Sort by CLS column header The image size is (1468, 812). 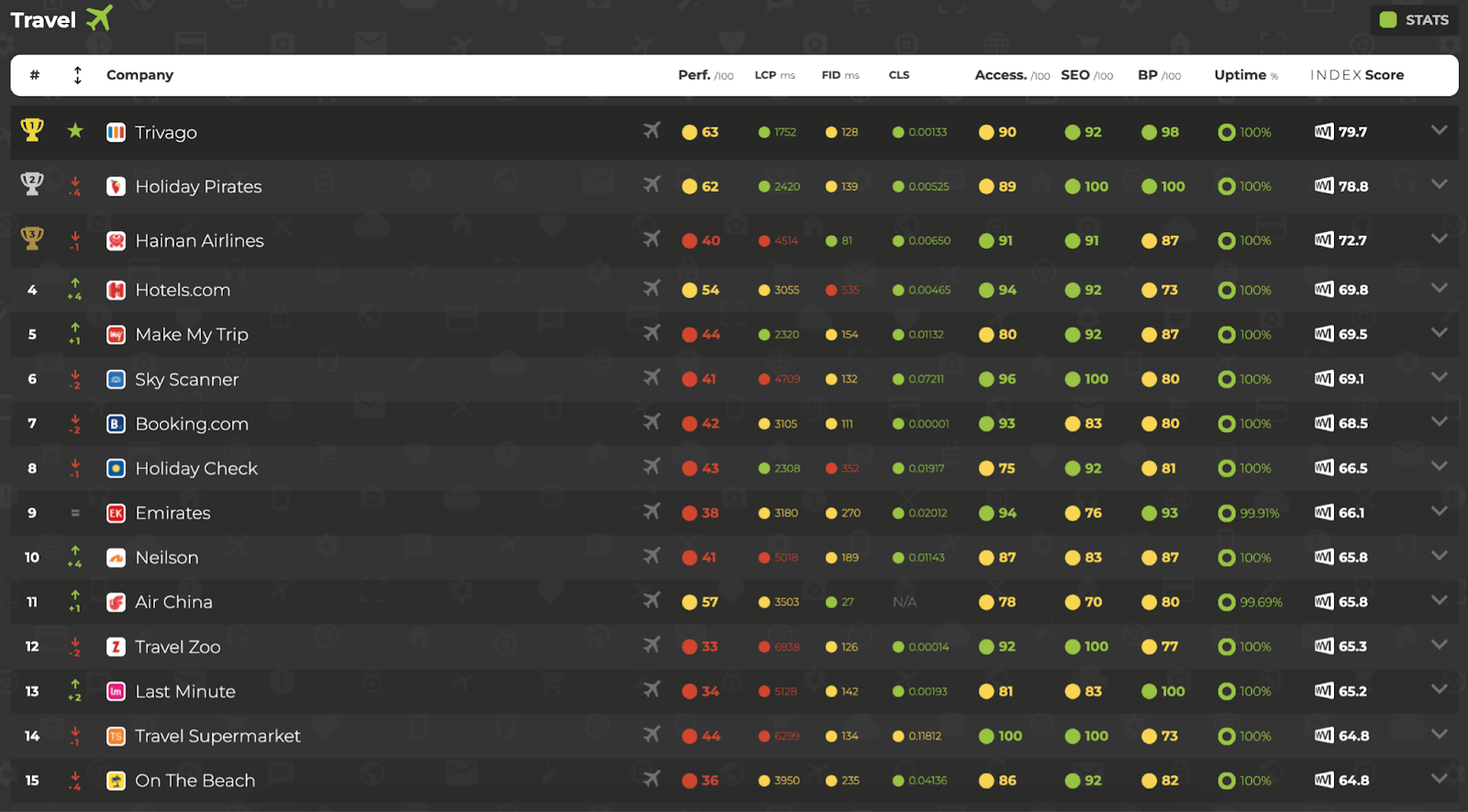point(899,75)
